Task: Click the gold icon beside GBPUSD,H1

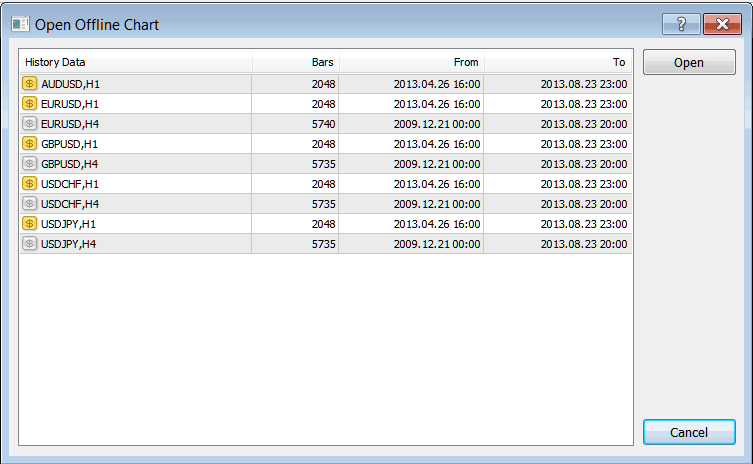Action: point(29,144)
